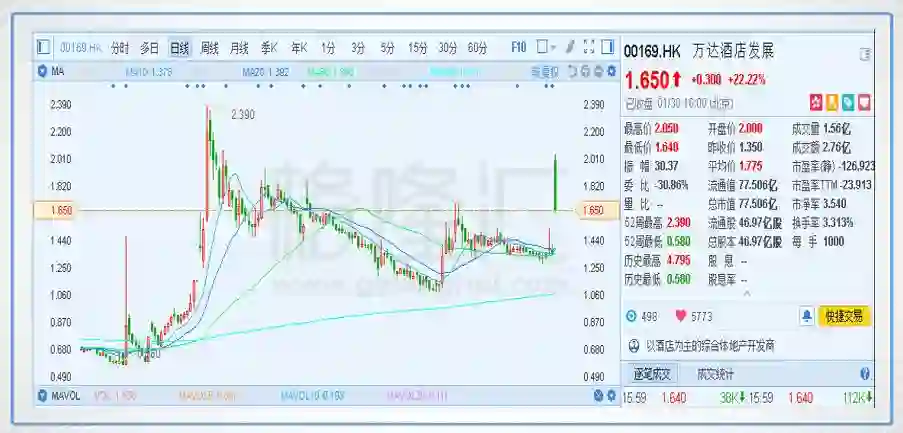The width and height of the screenshot is (903, 433).
Task: Select the 周线 weekly K-line tab
Action: click(209, 48)
